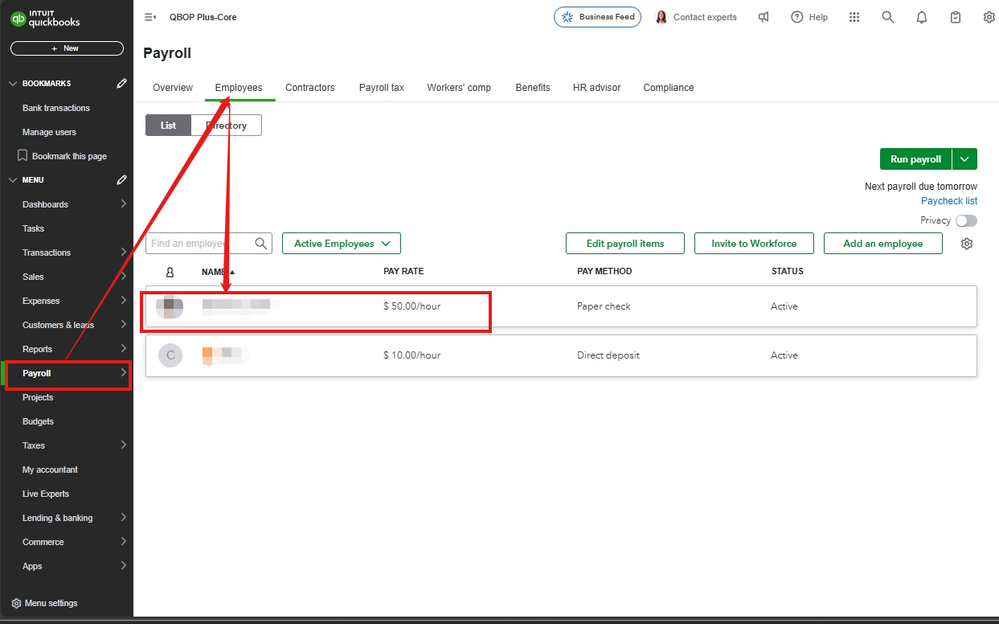Expand the Sales submenu
Image resolution: width=999 pixels, height=624 pixels.
[123, 277]
